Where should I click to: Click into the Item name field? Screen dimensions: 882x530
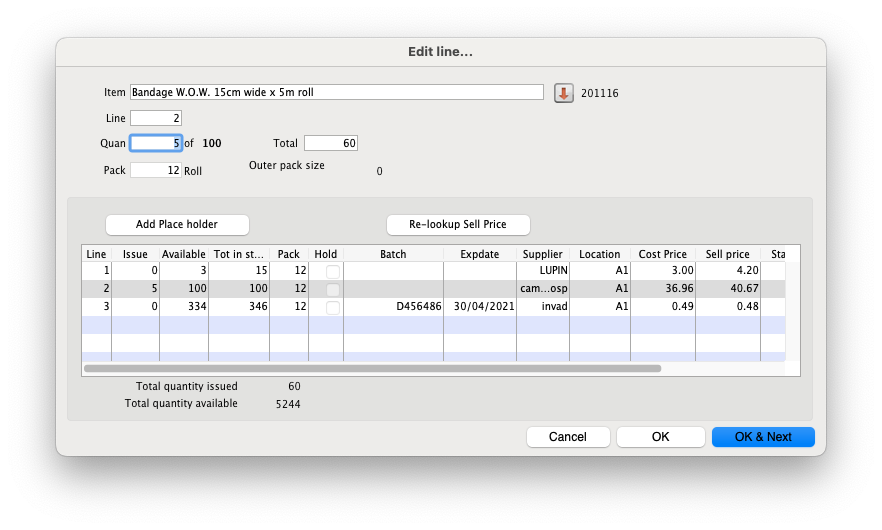pyautogui.click(x=336, y=93)
